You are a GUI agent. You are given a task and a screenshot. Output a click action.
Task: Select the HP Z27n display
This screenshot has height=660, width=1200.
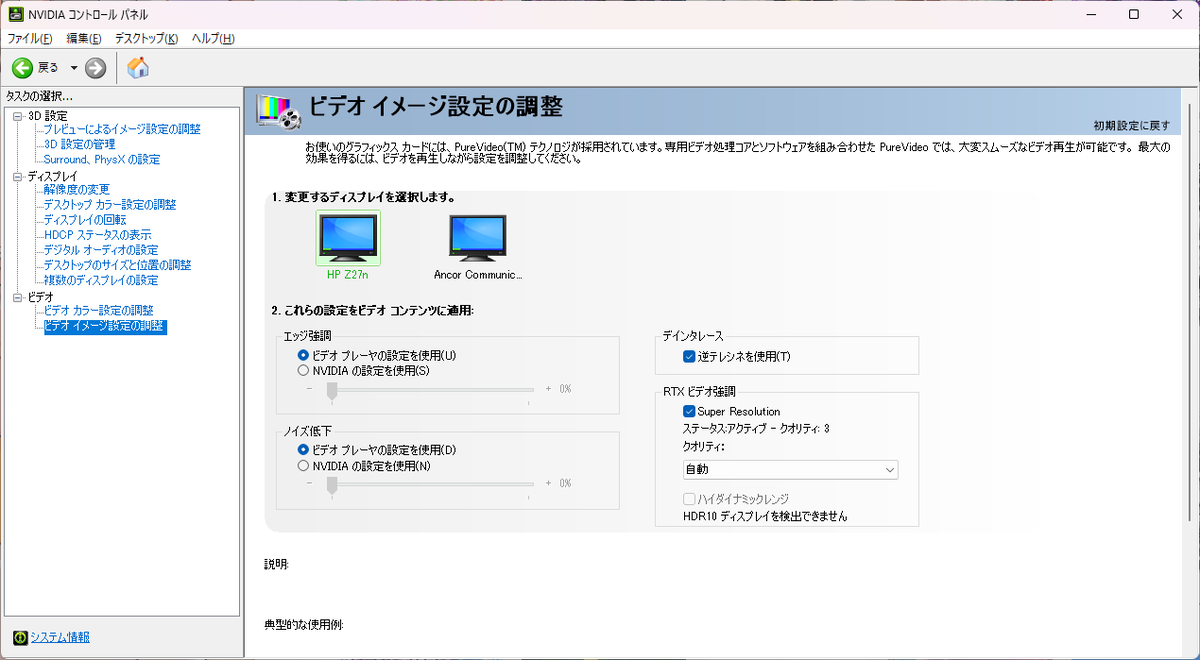click(x=348, y=244)
